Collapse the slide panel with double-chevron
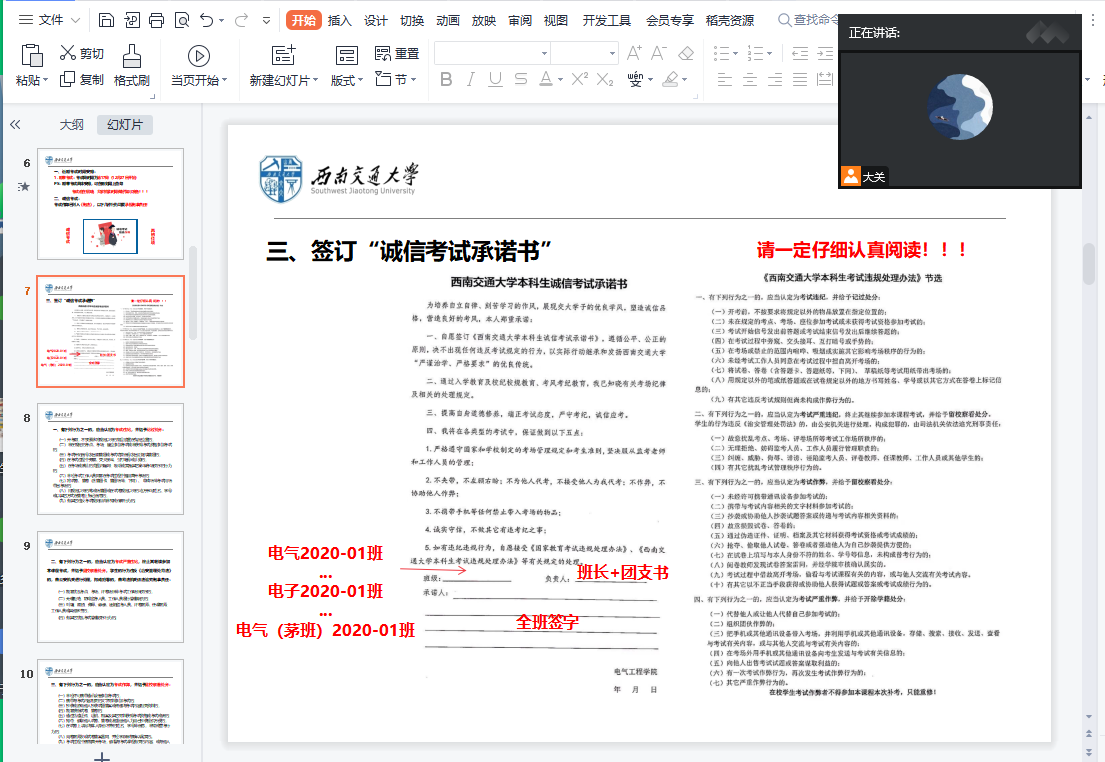1105x762 pixels. pyautogui.click(x=15, y=125)
